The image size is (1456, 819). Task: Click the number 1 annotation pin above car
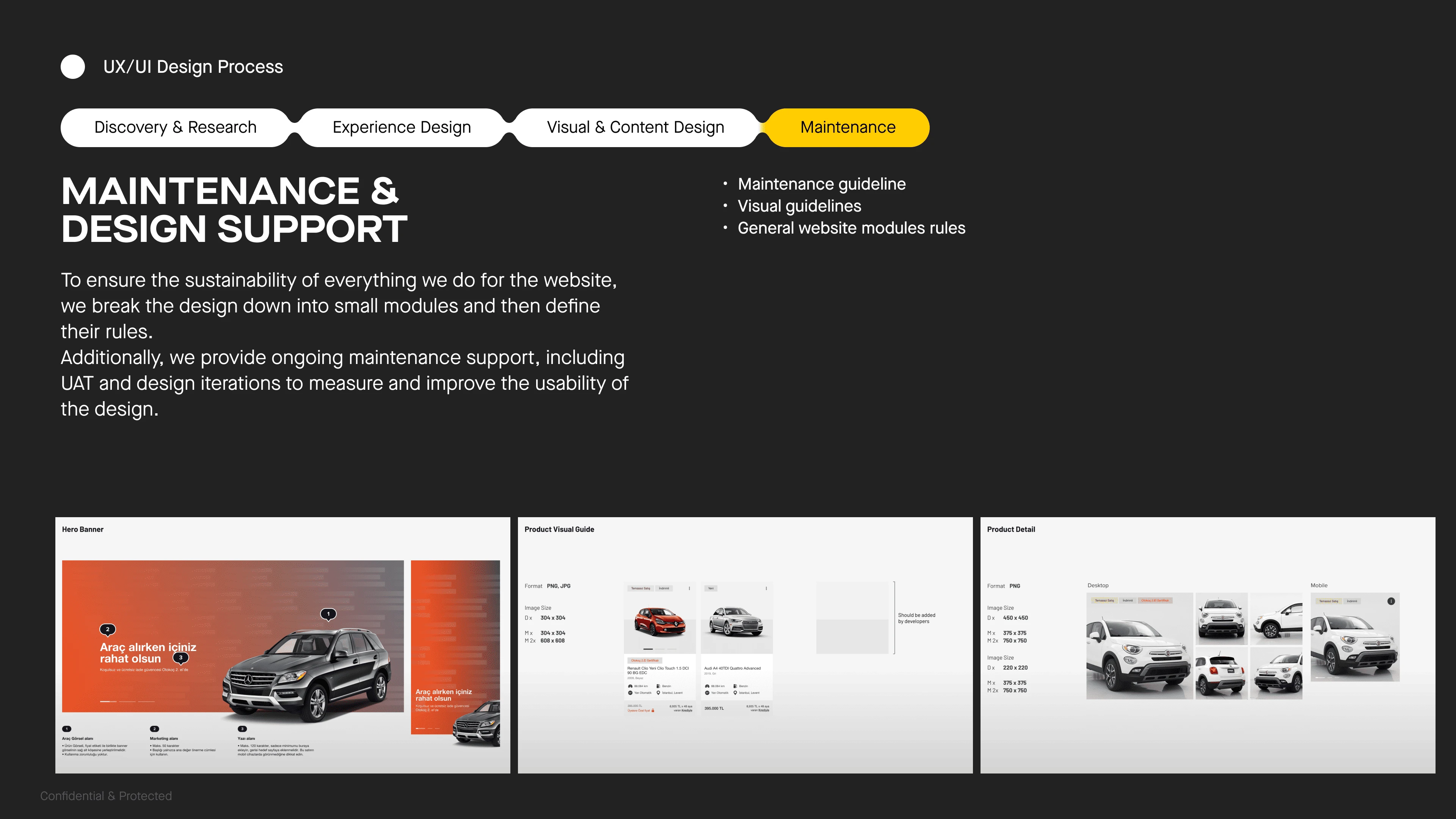(328, 614)
